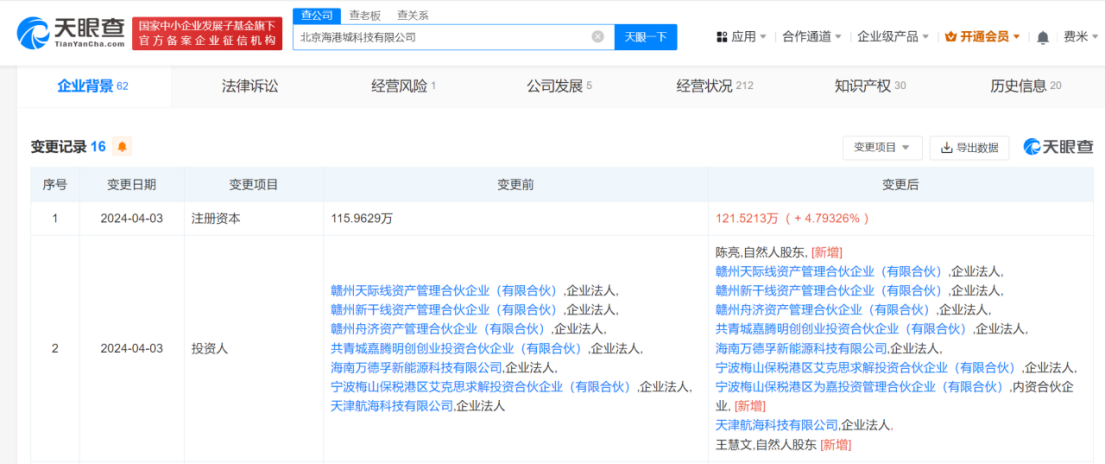Expand the 合作通道 dropdown

point(813,37)
